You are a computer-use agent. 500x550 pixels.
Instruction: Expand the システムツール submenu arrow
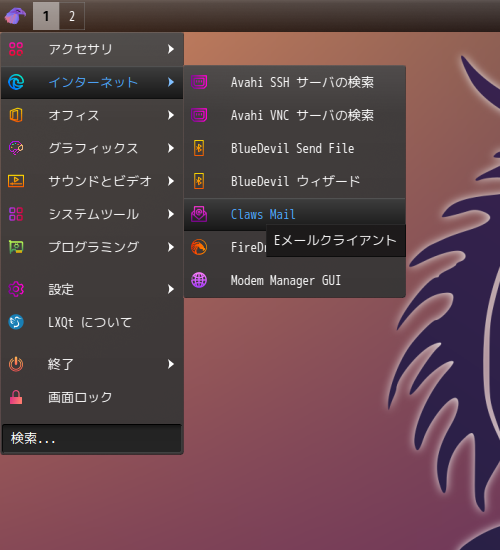(x=171, y=214)
